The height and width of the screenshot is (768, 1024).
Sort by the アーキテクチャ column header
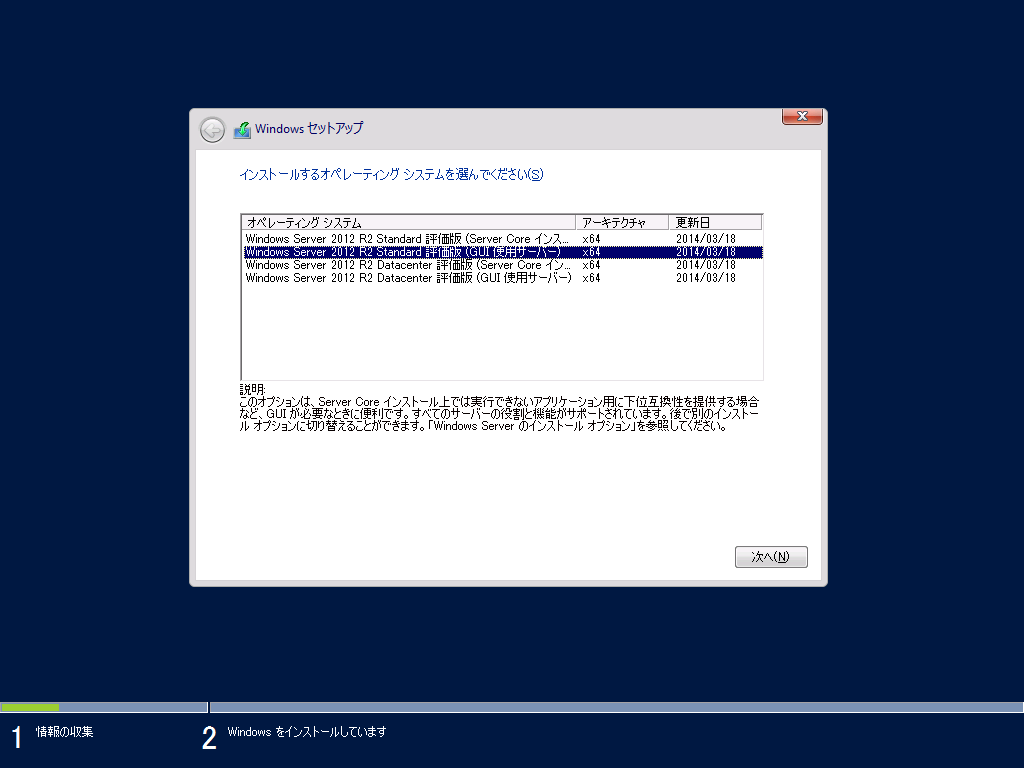(614, 222)
